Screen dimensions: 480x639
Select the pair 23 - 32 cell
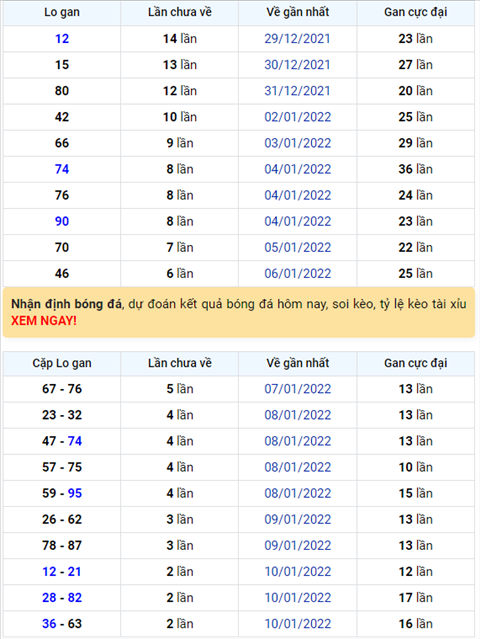point(62,415)
